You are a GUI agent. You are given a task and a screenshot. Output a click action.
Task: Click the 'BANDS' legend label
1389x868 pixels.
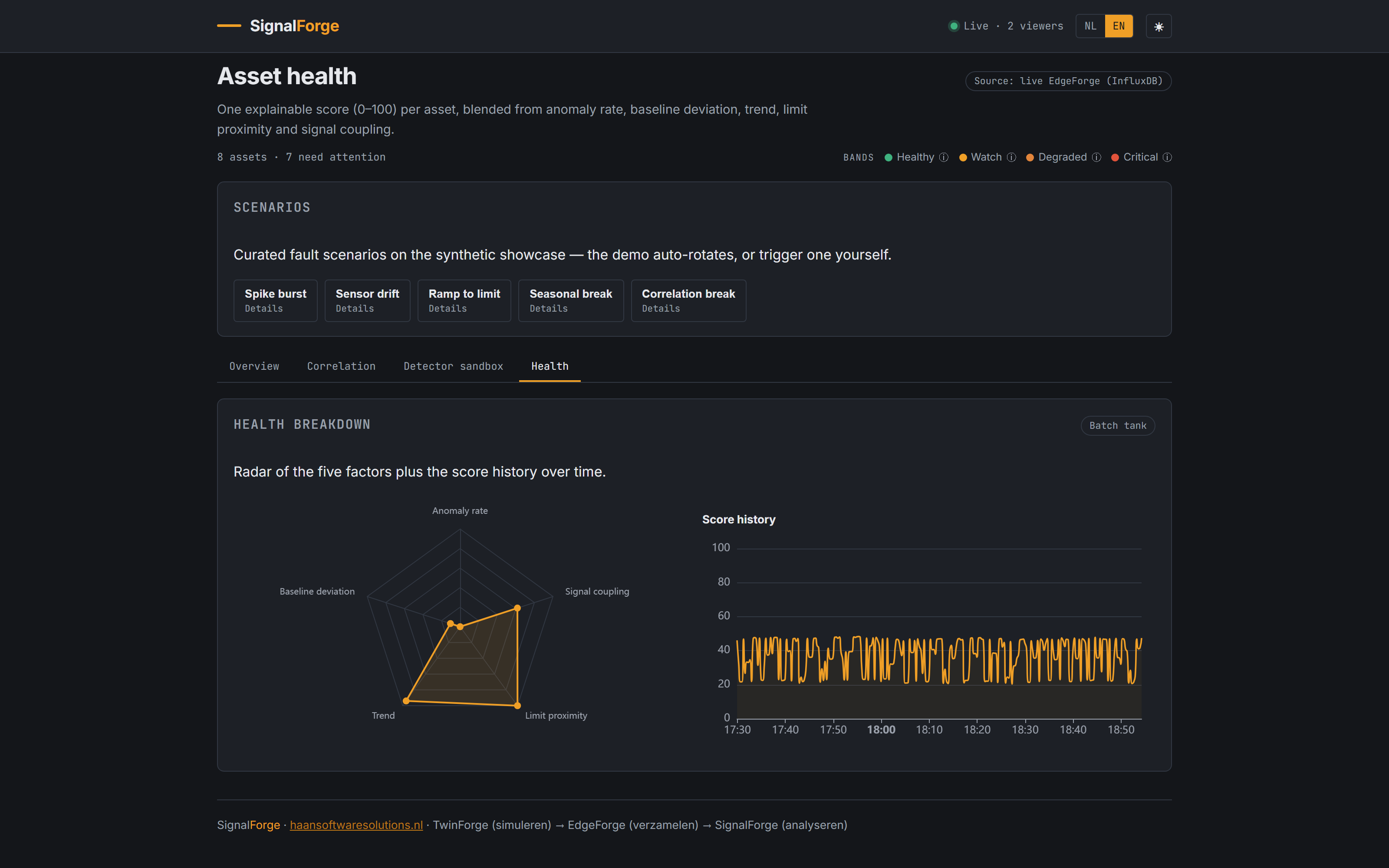[858, 157]
